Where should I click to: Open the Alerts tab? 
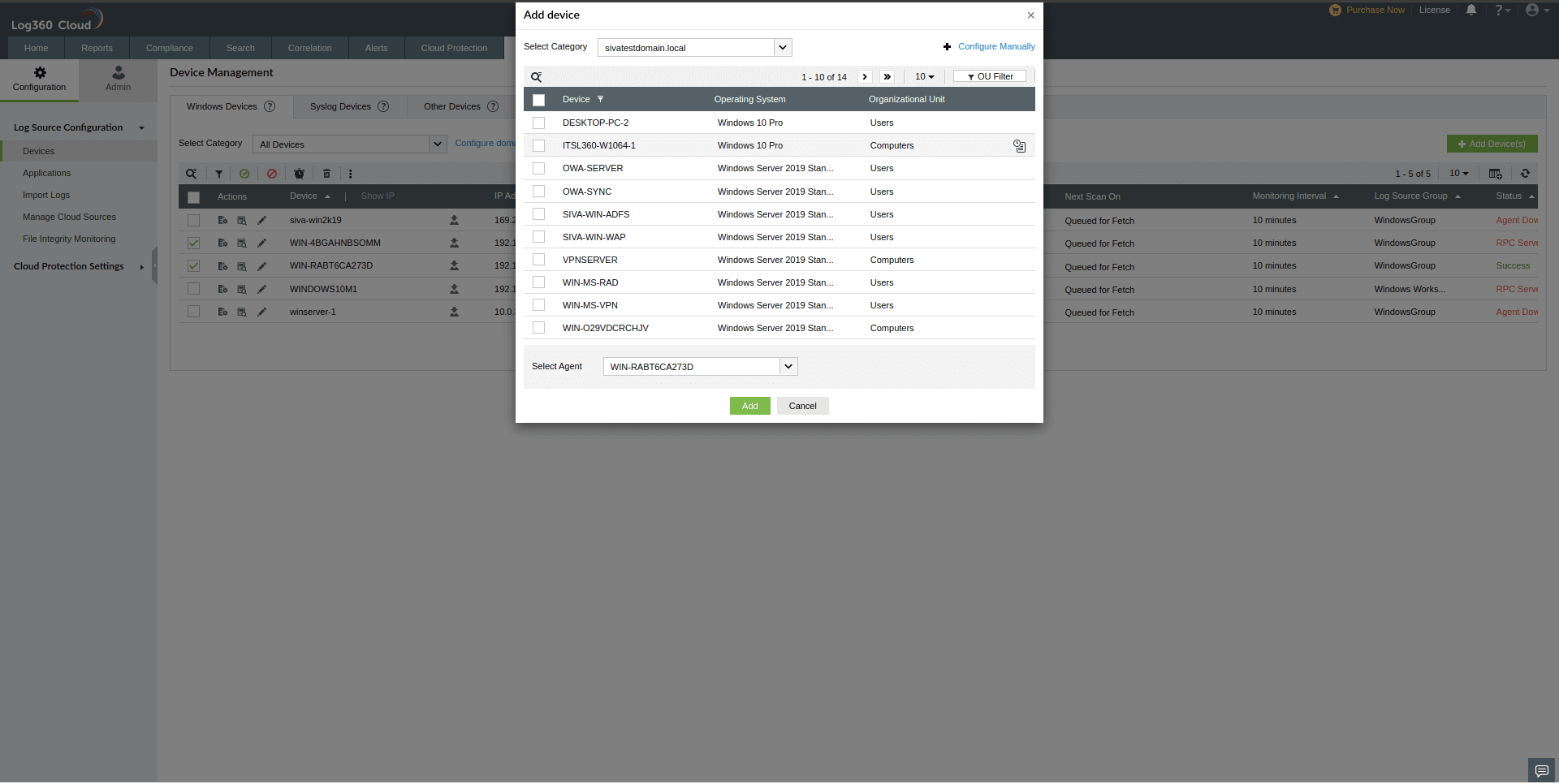377,49
